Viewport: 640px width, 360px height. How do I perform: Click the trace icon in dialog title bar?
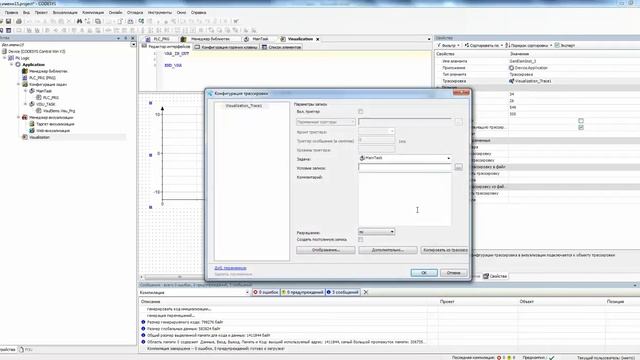(211, 93)
